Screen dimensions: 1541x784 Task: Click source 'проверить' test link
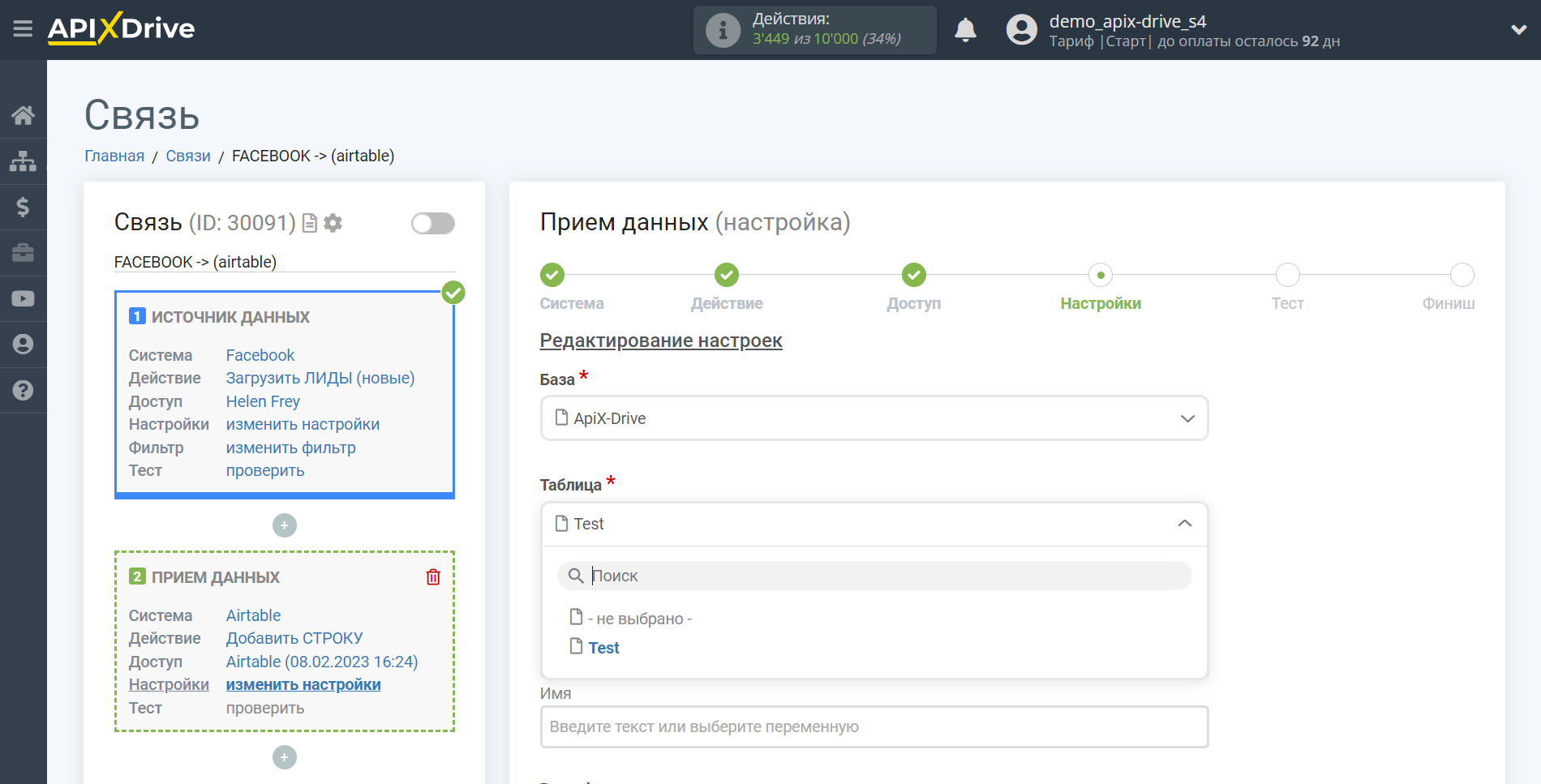tap(265, 470)
